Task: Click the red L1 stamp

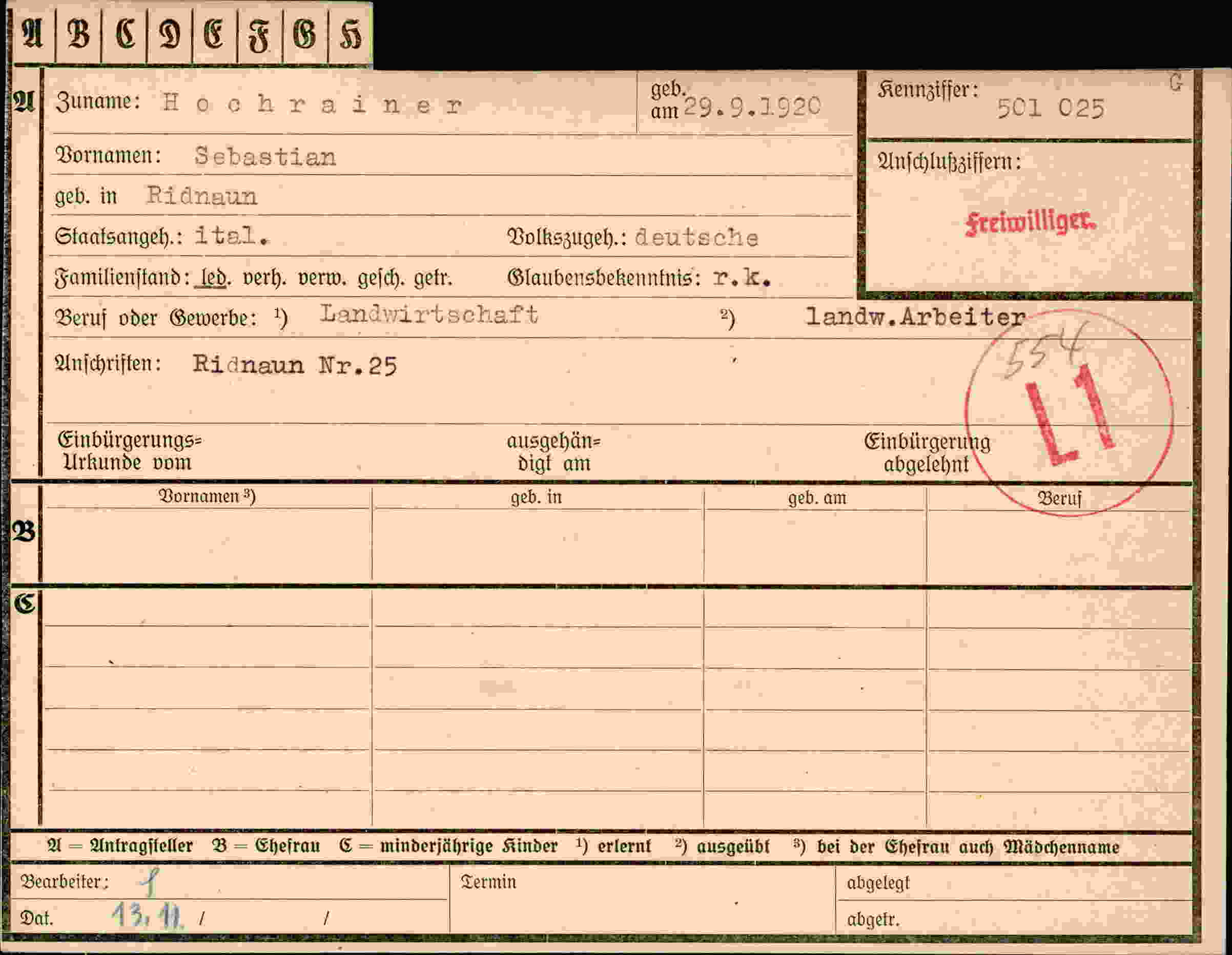Action: tap(1070, 414)
